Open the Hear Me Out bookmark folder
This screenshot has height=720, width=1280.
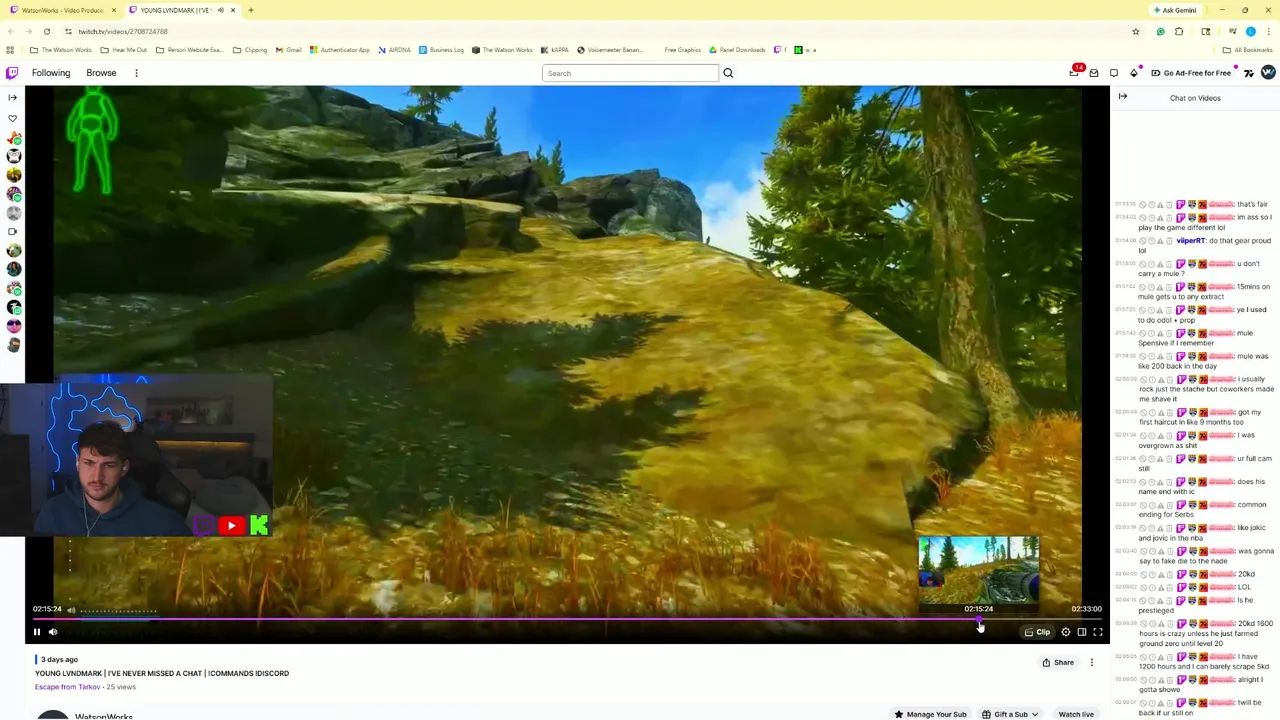pos(124,50)
